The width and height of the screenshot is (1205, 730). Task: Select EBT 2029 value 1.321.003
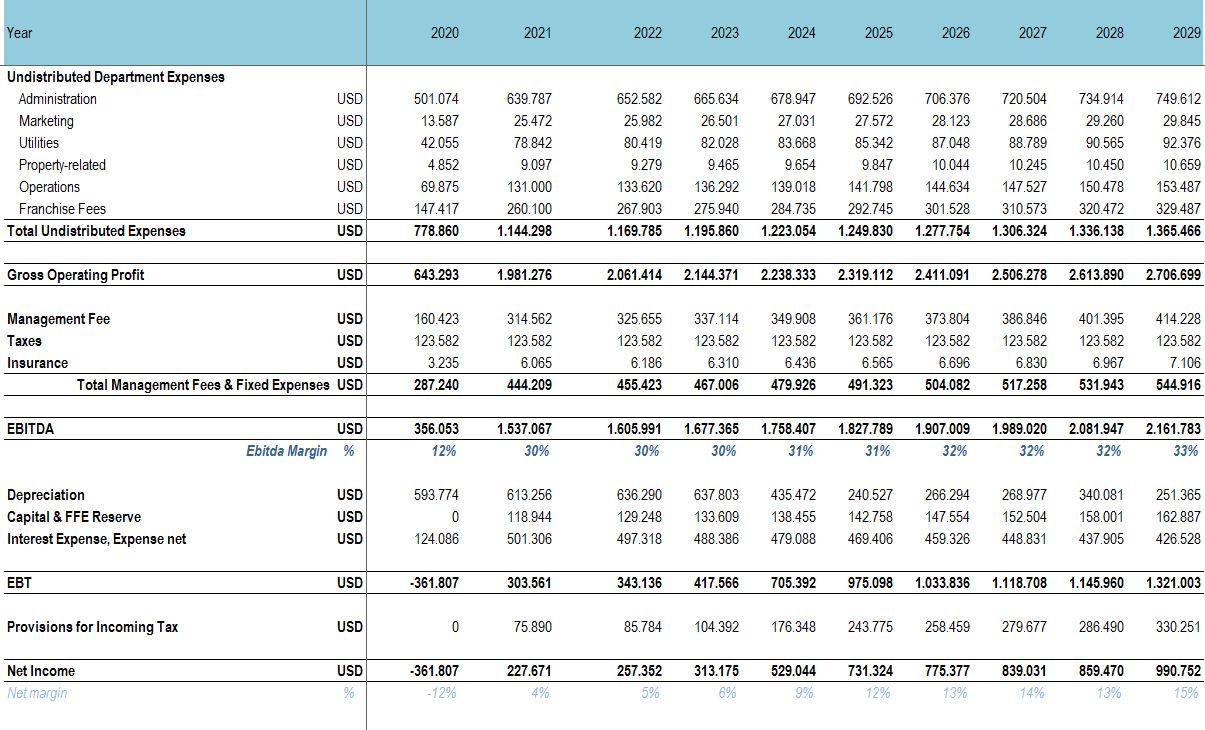1173,583
